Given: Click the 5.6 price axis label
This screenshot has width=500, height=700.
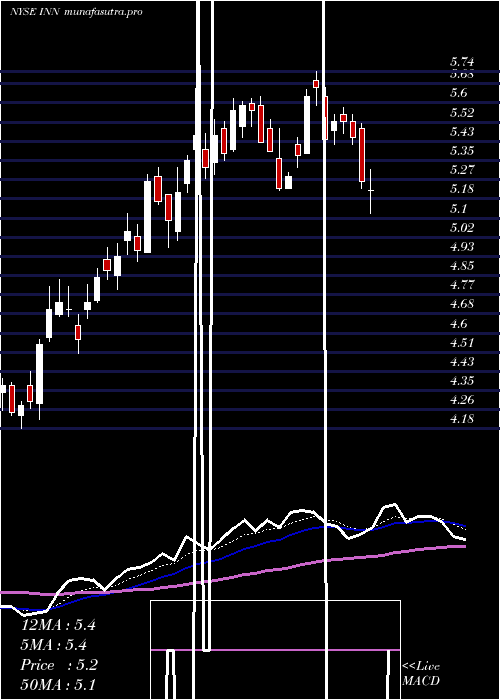Looking at the screenshot, I should (458, 93).
